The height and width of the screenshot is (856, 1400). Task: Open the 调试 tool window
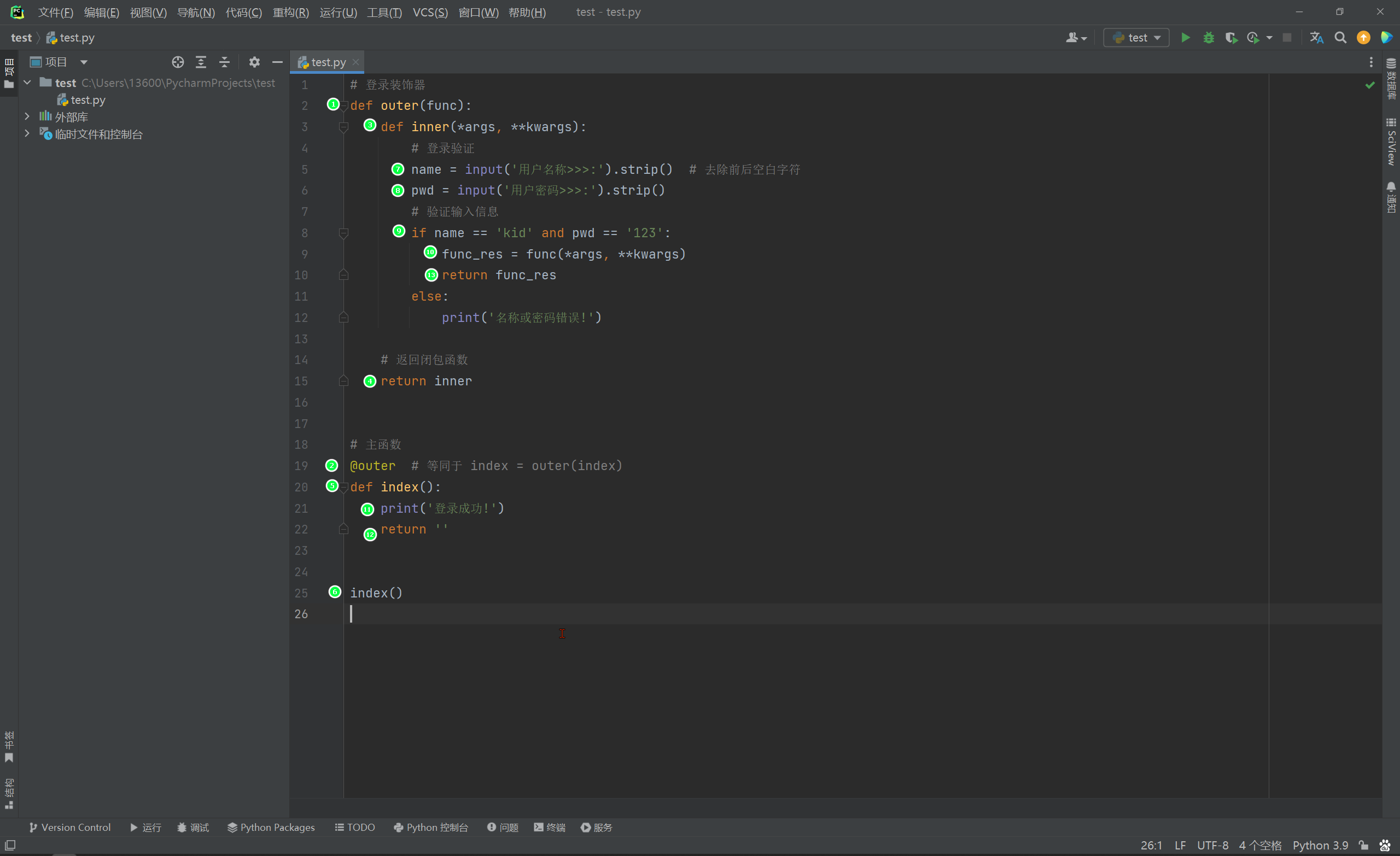click(193, 827)
